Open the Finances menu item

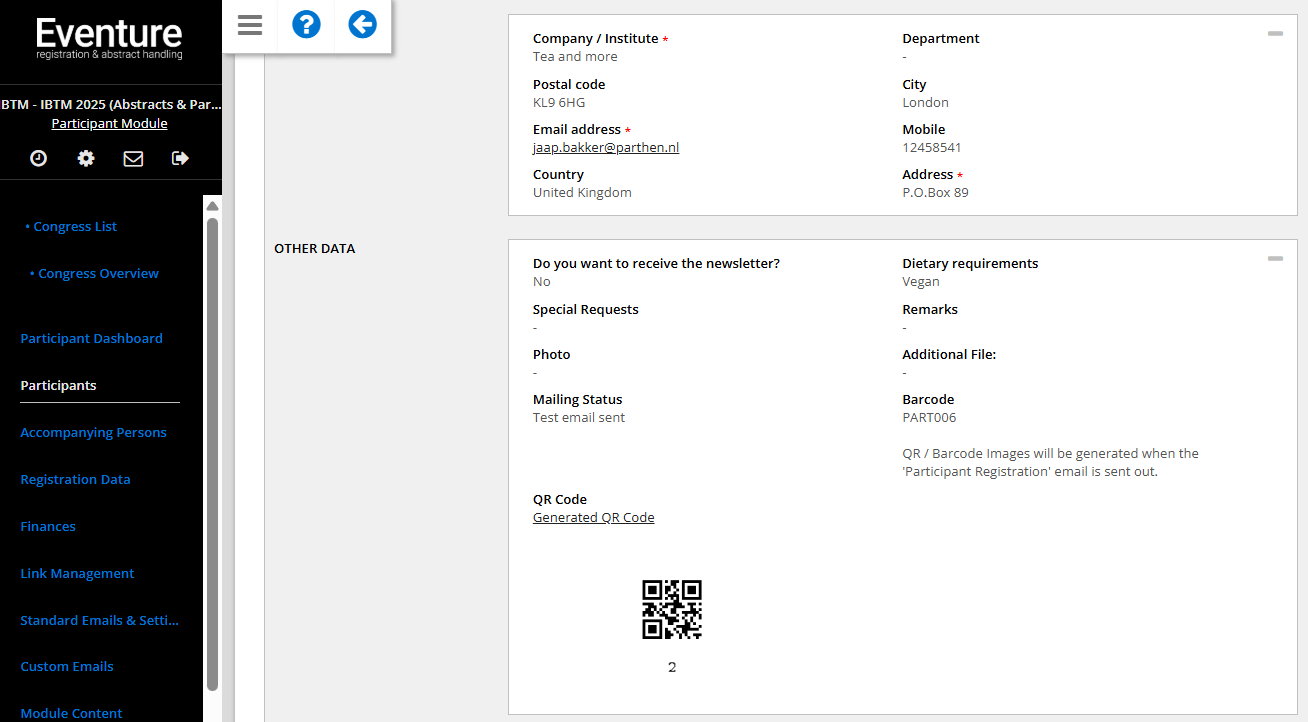48,527
